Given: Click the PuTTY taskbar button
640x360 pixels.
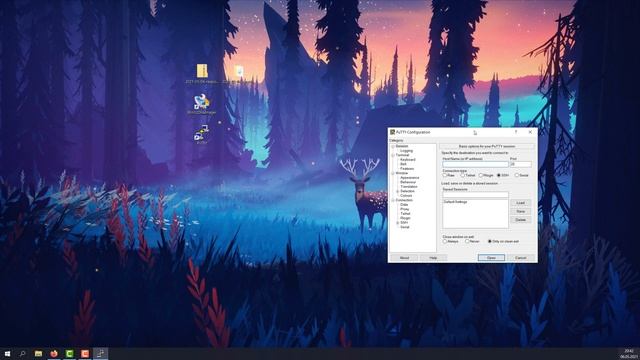Looking at the screenshot, I should coord(100,353).
